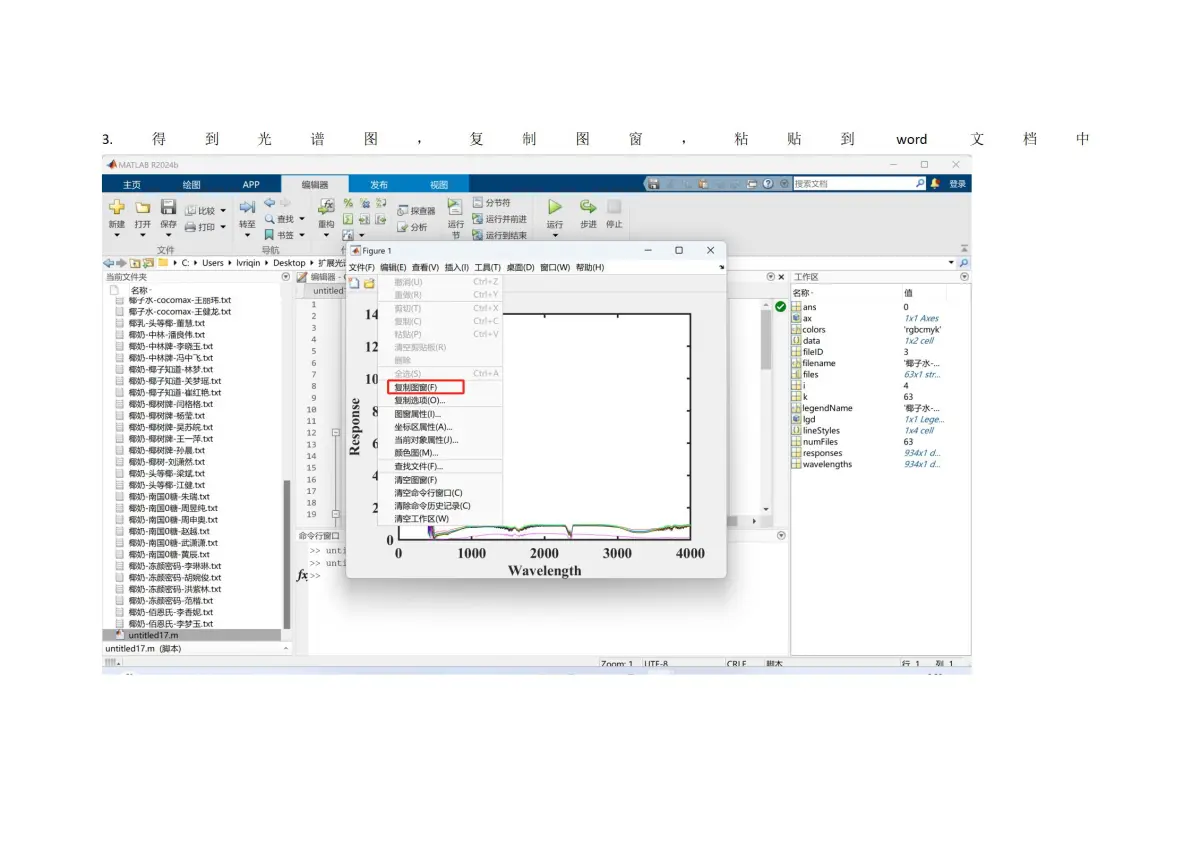Click the Run Section (运行节) icon
This screenshot has height=843, width=1192.
click(x=455, y=207)
